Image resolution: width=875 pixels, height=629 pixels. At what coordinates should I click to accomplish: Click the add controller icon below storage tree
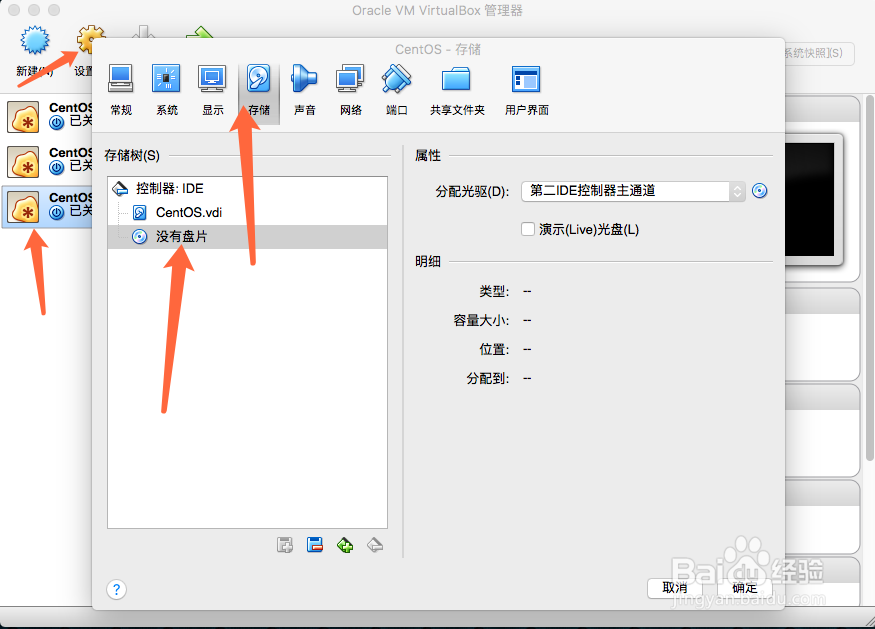285,545
